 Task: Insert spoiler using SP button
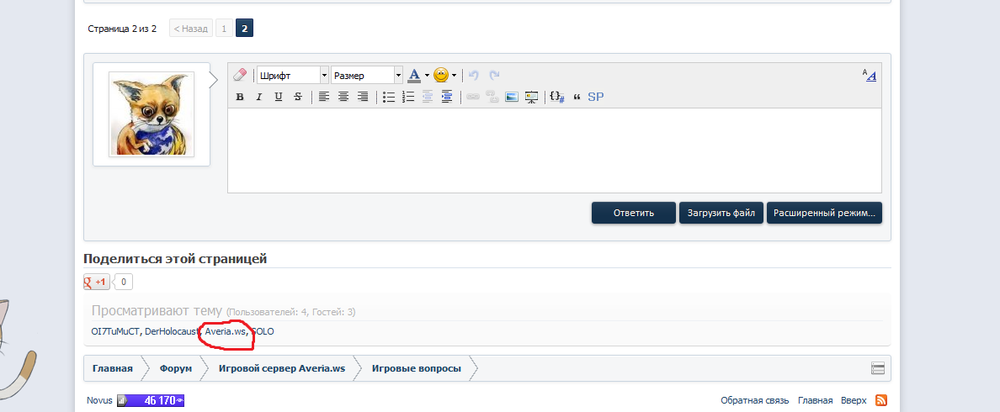click(x=596, y=97)
